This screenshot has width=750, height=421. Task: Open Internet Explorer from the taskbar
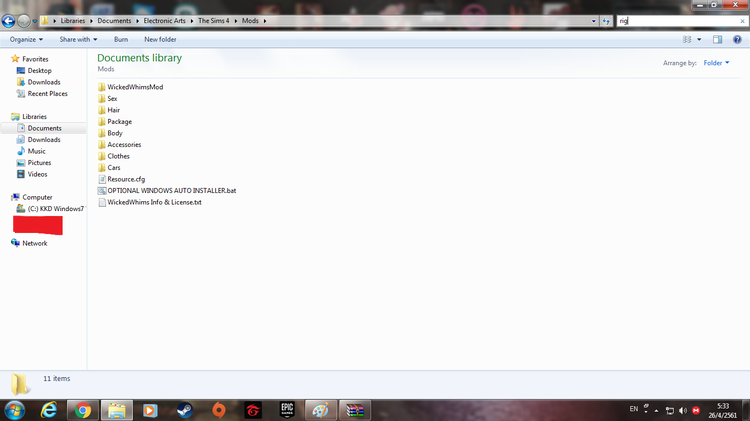[x=49, y=410]
